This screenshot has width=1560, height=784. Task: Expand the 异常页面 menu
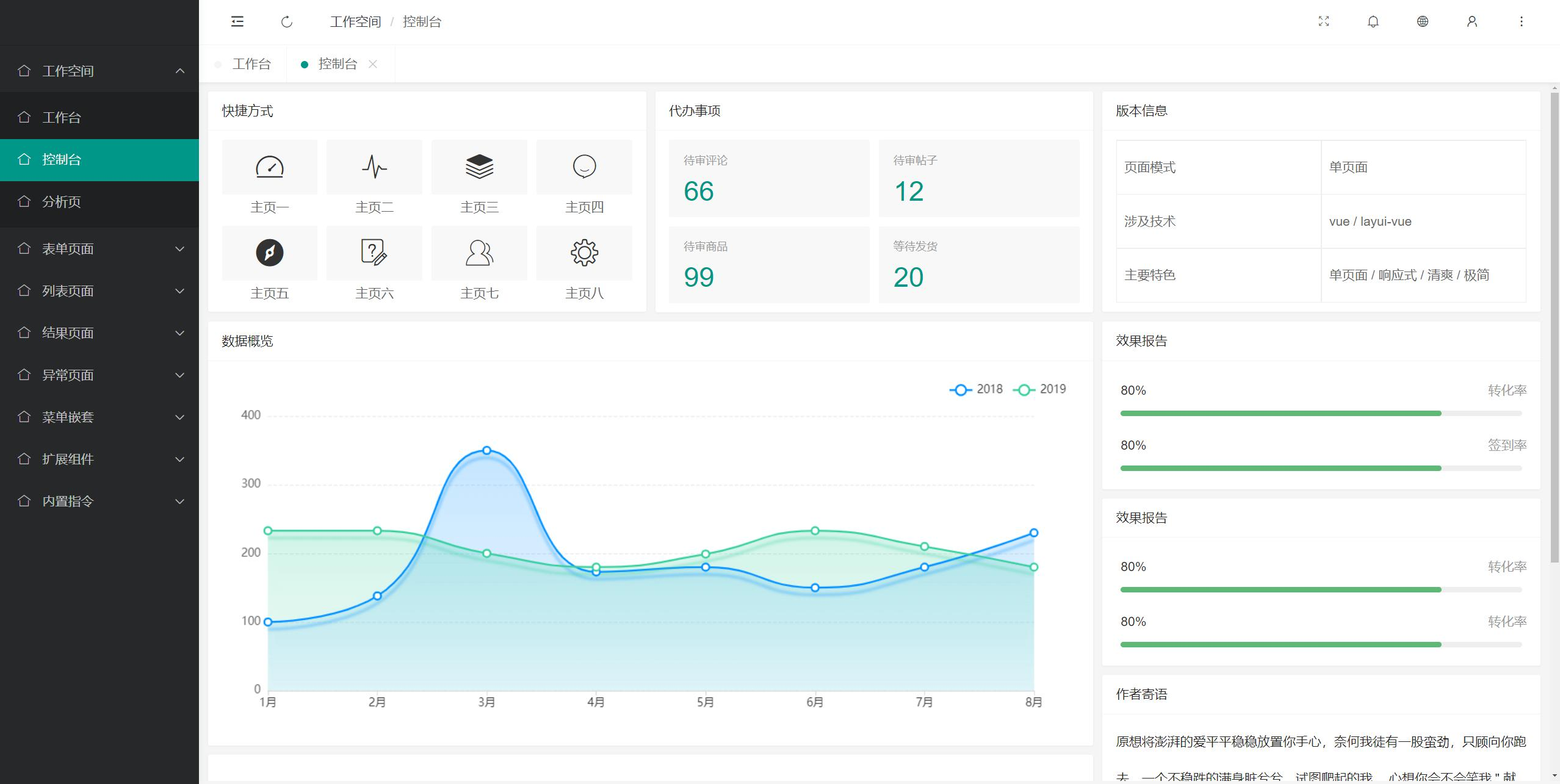tap(99, 375)
